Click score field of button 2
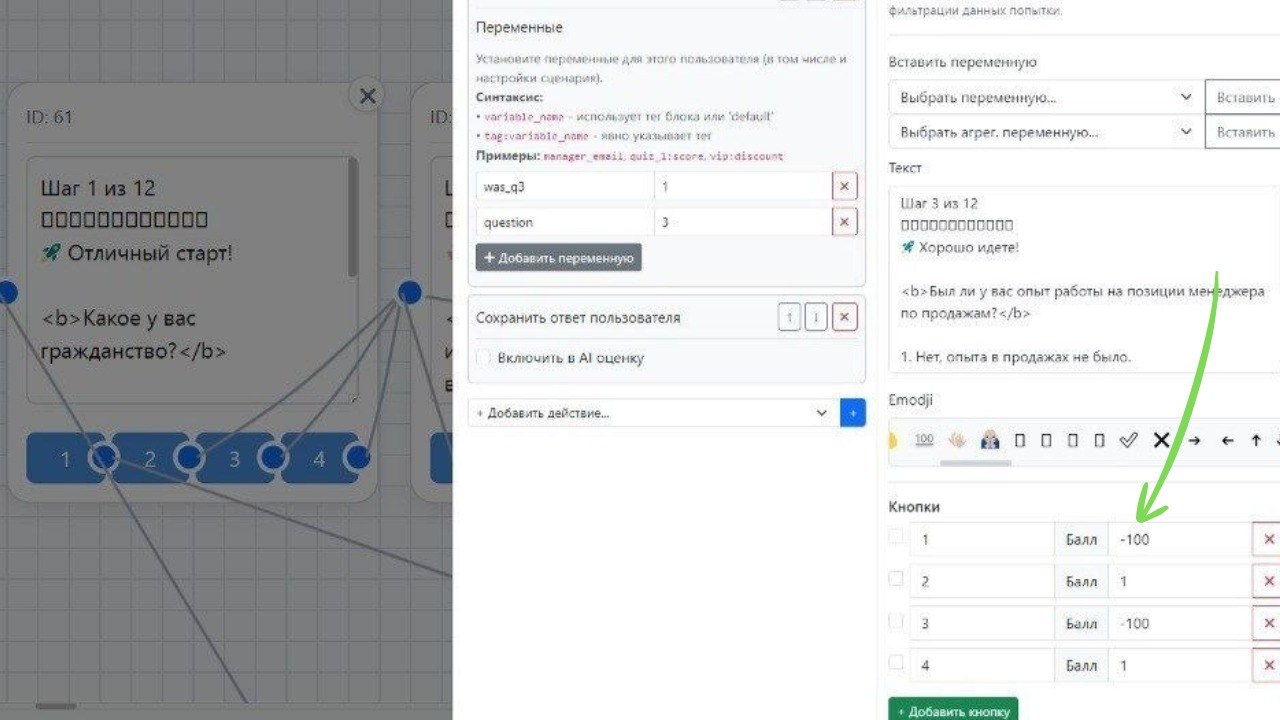1280x720 pixels. click(1179, 581)
